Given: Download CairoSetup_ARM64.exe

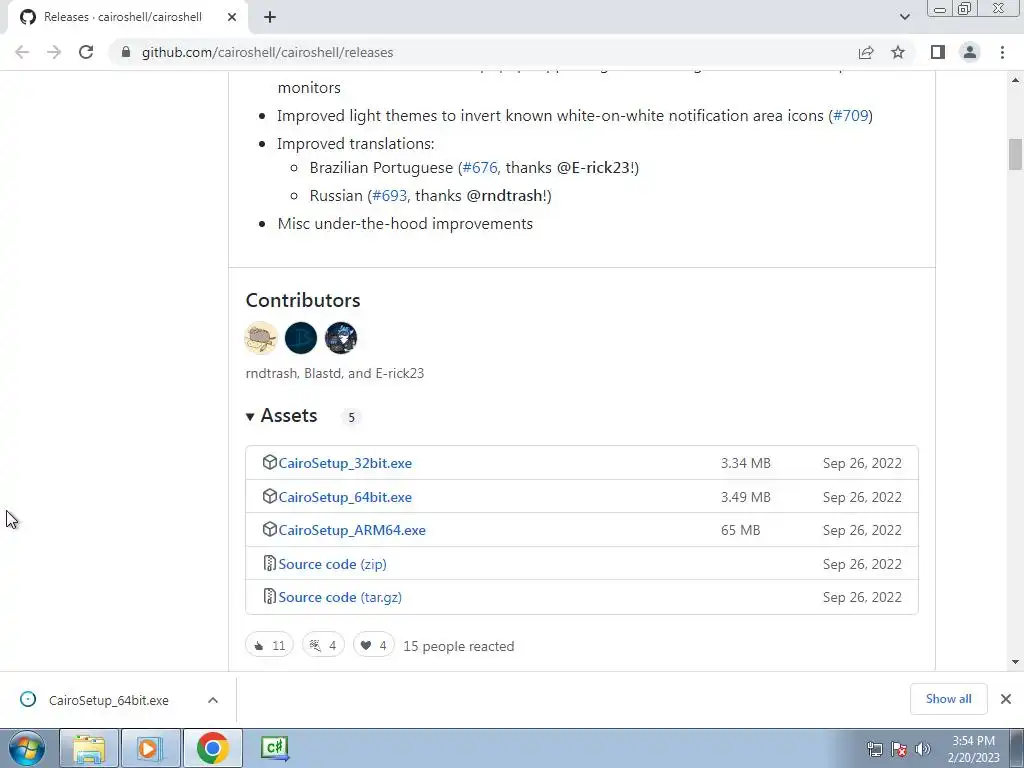Looking at the screenshot, I should click(352, 530).
